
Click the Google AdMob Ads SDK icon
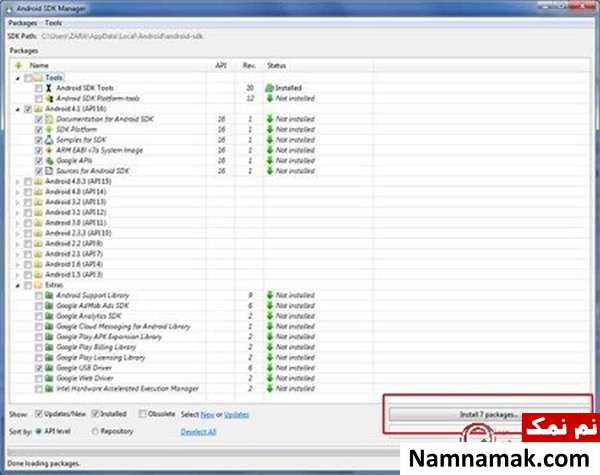(49, 305)
